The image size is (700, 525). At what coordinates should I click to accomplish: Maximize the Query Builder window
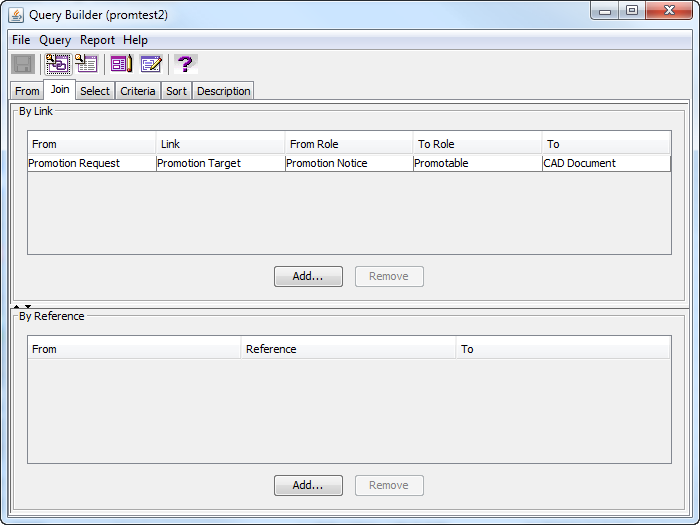632,11
